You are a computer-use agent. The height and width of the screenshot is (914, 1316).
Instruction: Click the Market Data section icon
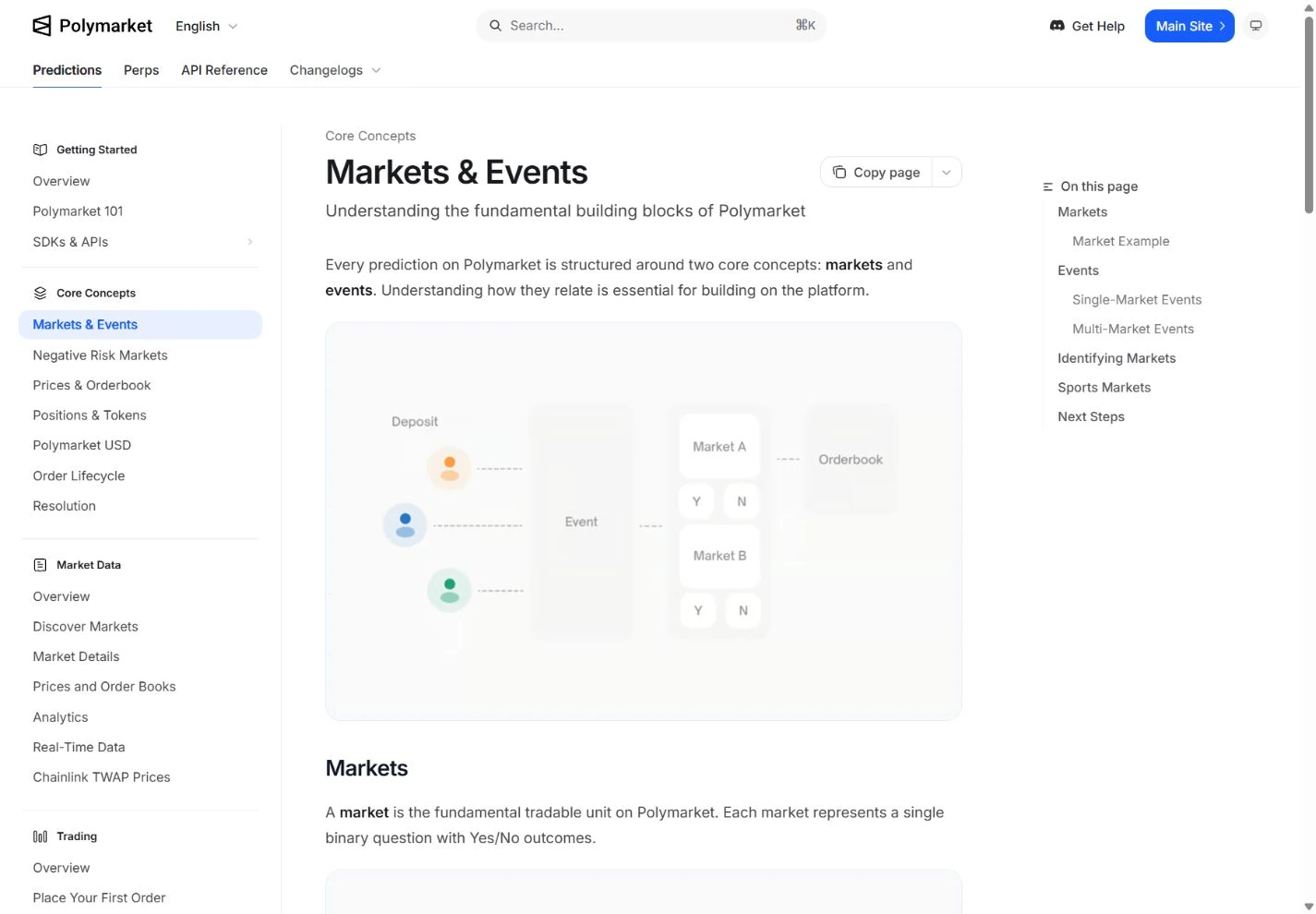click(x=41, y=565)
